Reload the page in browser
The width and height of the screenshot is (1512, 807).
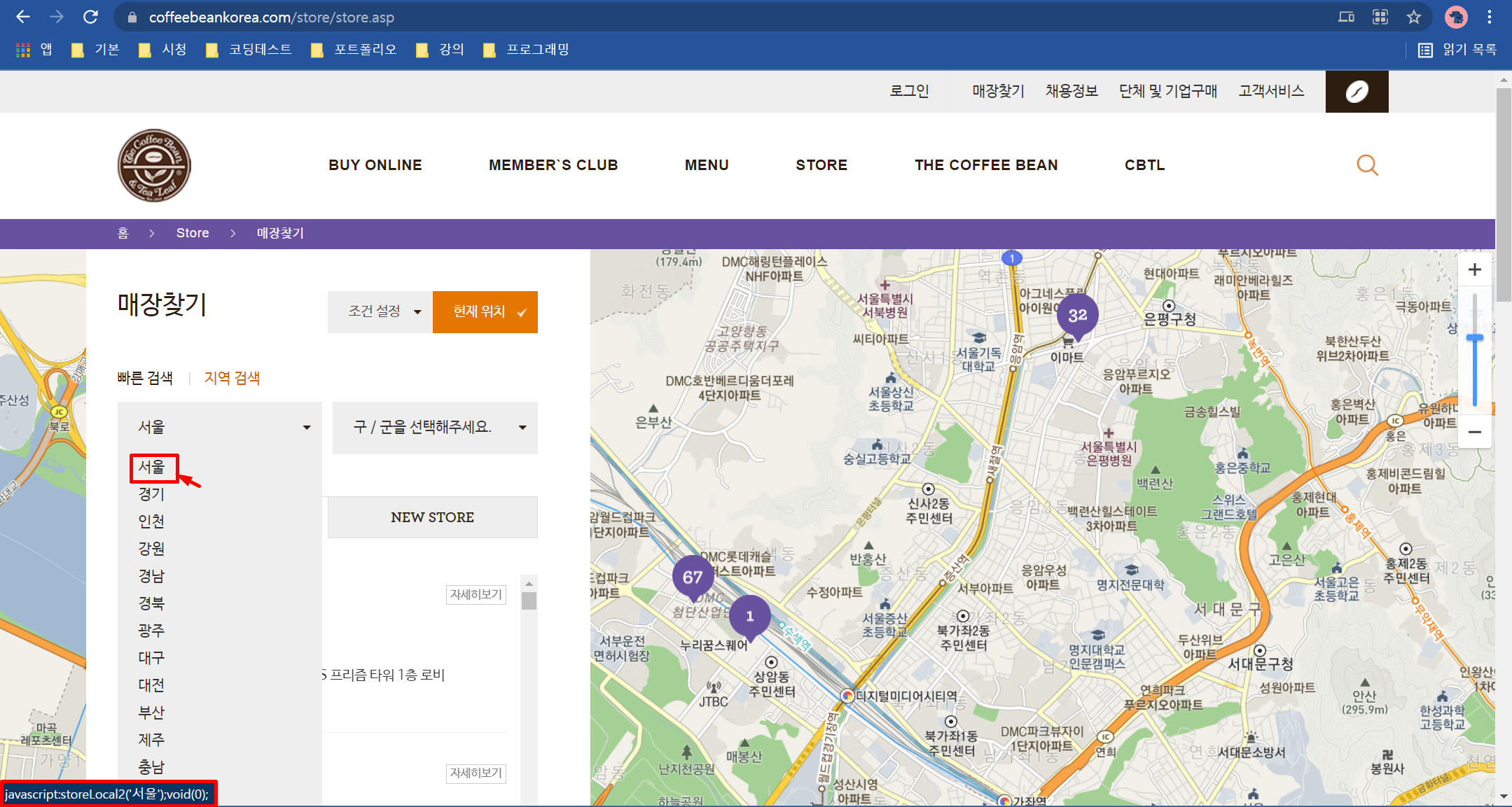click(x=90, y=17)
